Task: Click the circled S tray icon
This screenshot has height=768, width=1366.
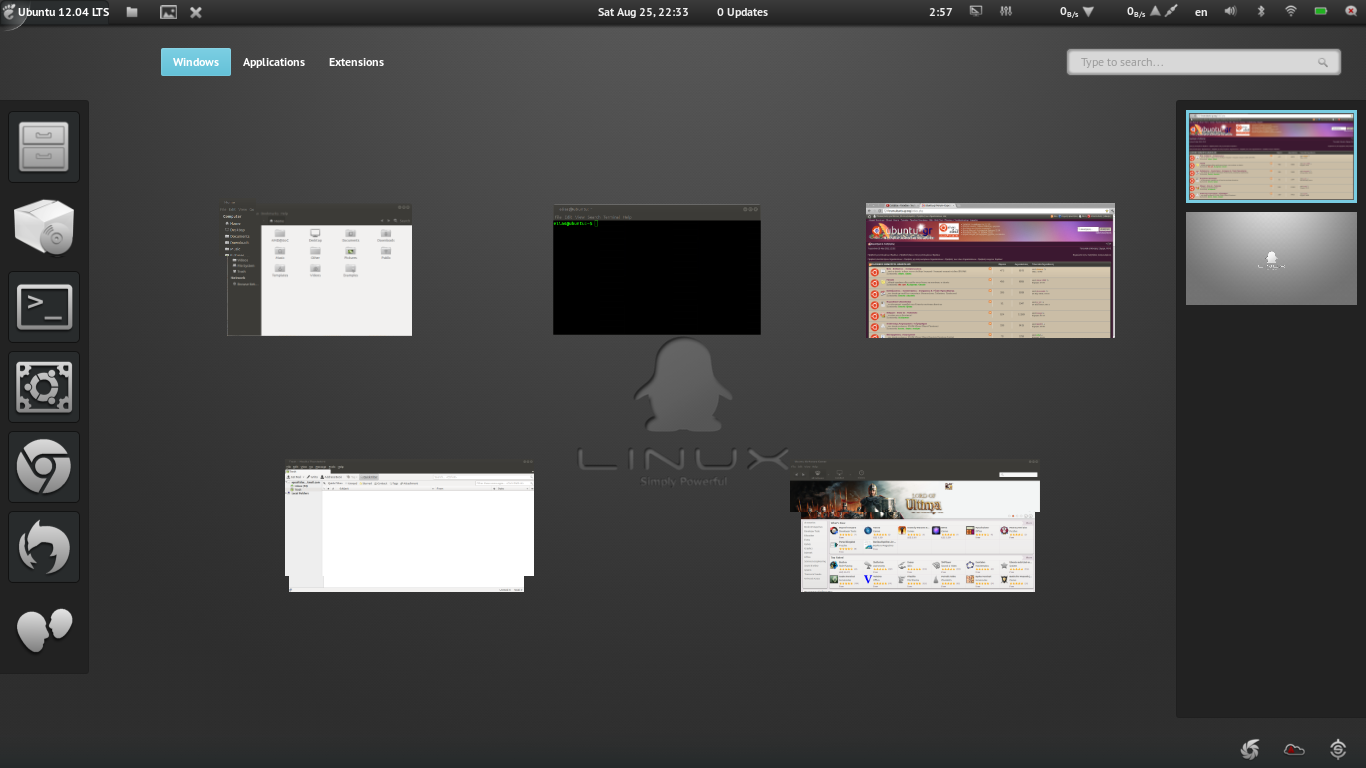Action: [1339, 748]
